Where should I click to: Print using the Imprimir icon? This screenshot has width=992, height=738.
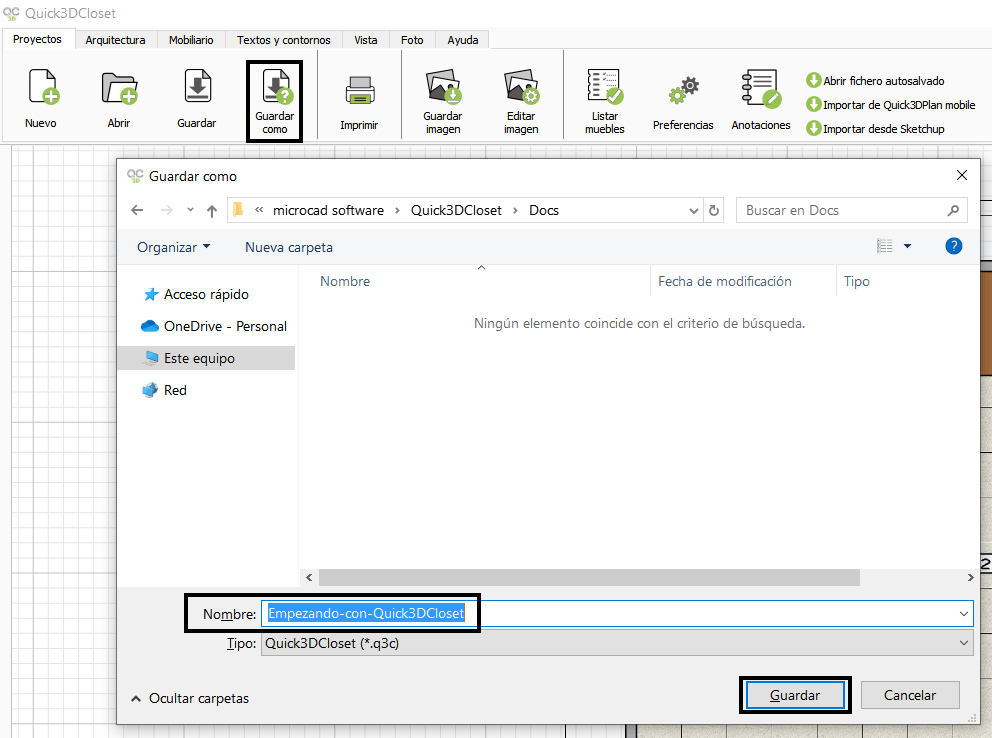[x=359, y=101]
